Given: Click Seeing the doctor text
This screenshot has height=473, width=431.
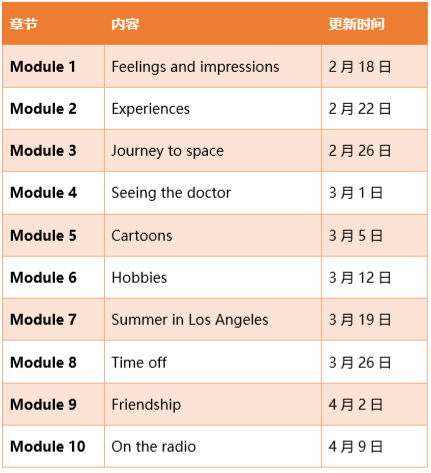Looking at the screenshot, I should [171, 193].
